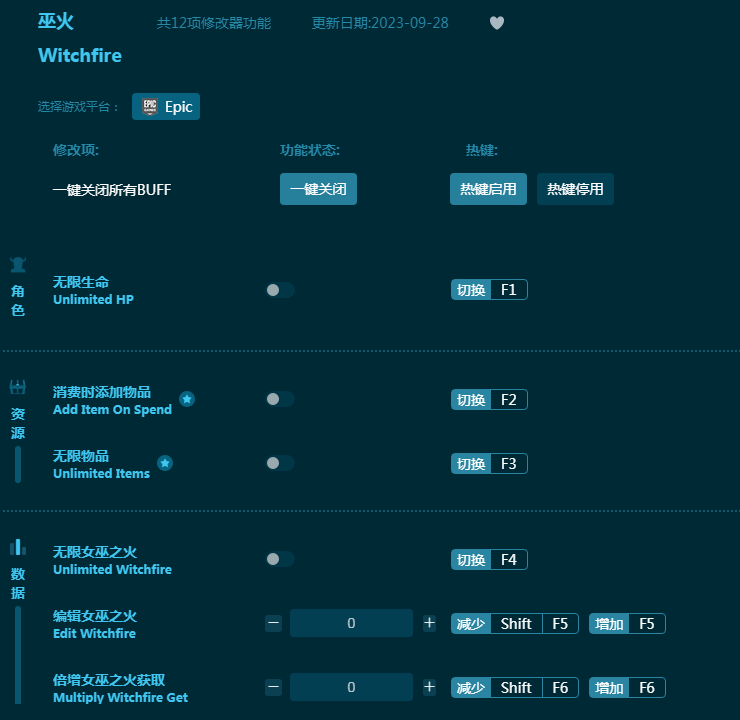Decrease Edit Witchfire value with minus

pos(274,623)
